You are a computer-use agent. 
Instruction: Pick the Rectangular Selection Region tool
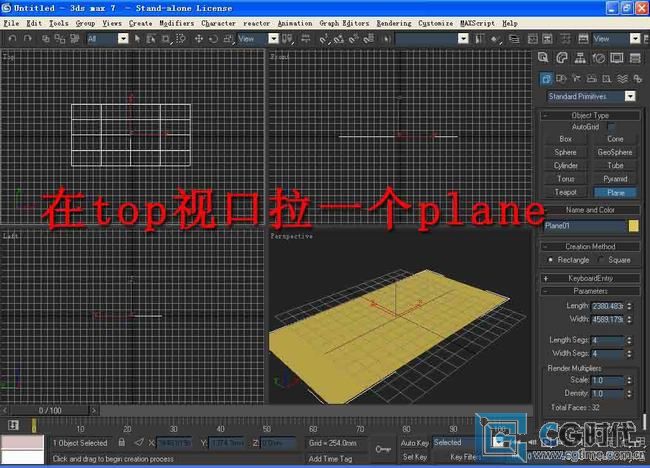click(x=166, y=39)
